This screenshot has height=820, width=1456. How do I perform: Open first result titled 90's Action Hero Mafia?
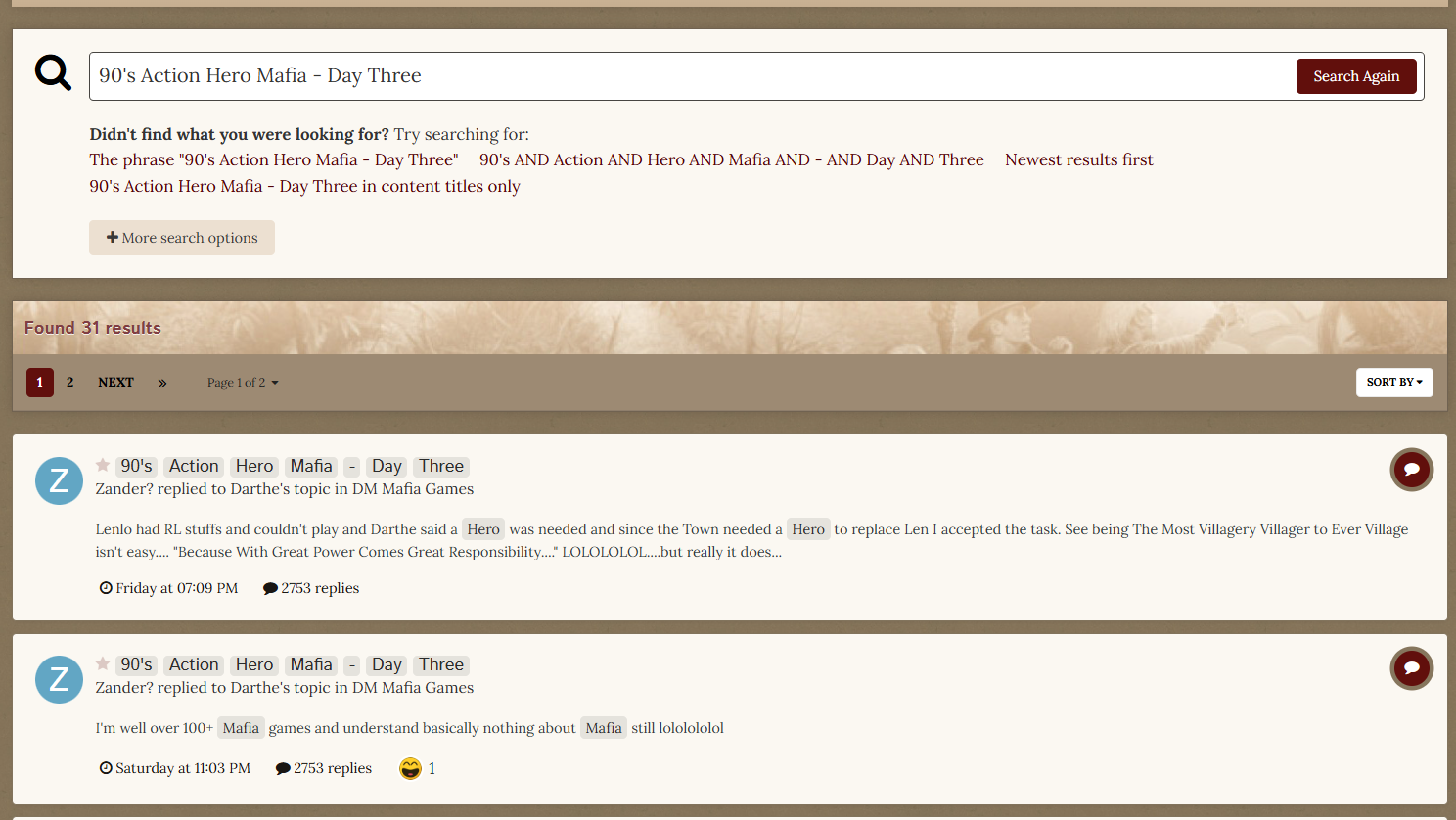coord(292,467)
